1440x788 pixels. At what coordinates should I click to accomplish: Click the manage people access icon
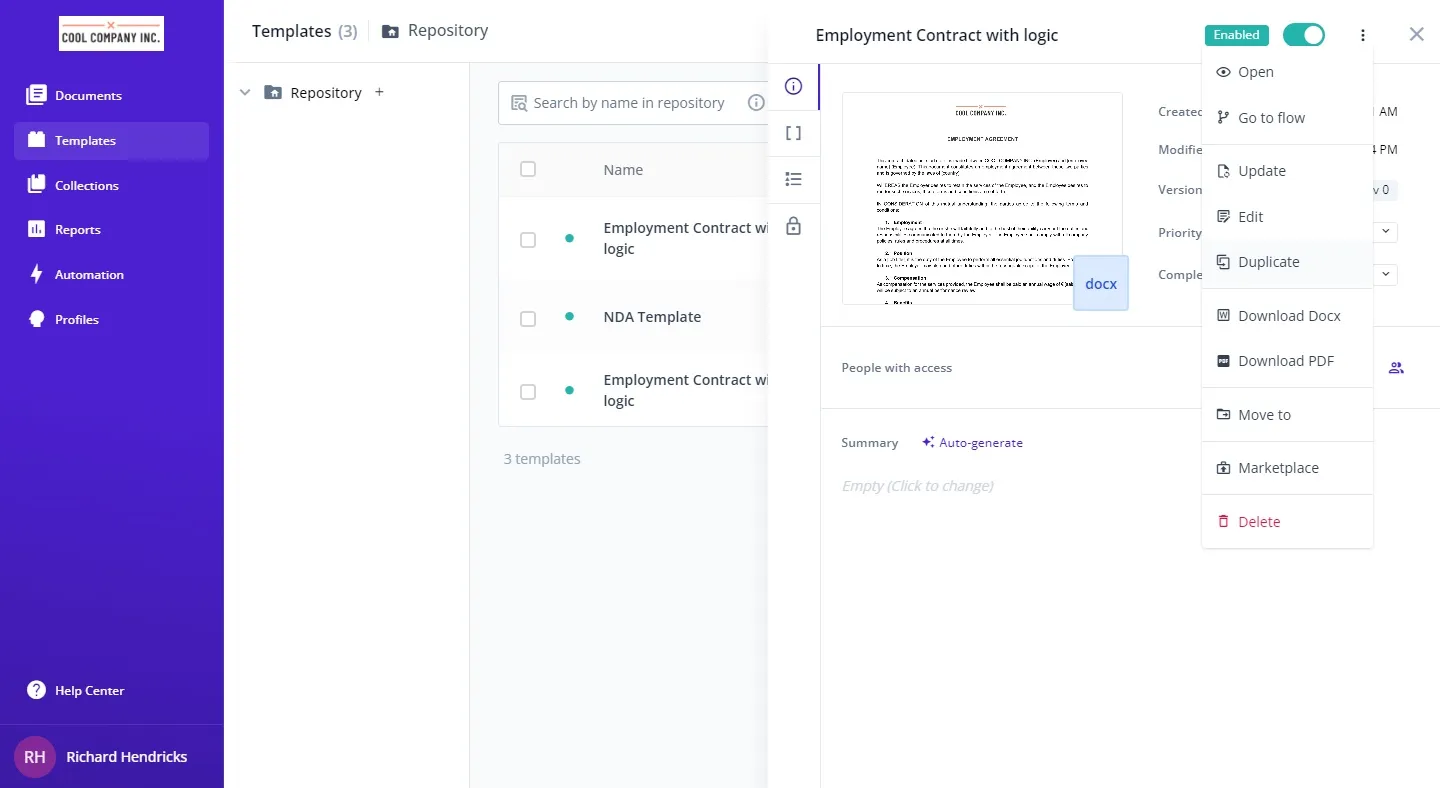pos(1396,368)
